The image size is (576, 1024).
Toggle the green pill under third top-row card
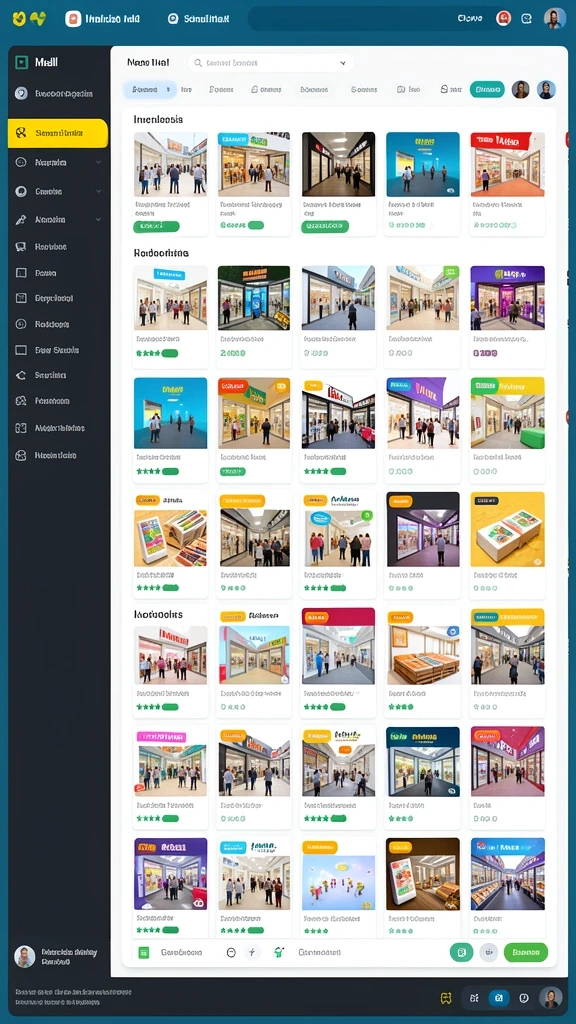pos(325,227)
